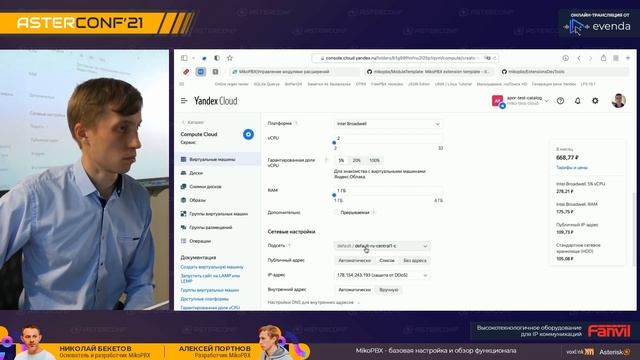The image size is (640, 360).
Task: Click the RAM value input field
Action: pos(388,191)
